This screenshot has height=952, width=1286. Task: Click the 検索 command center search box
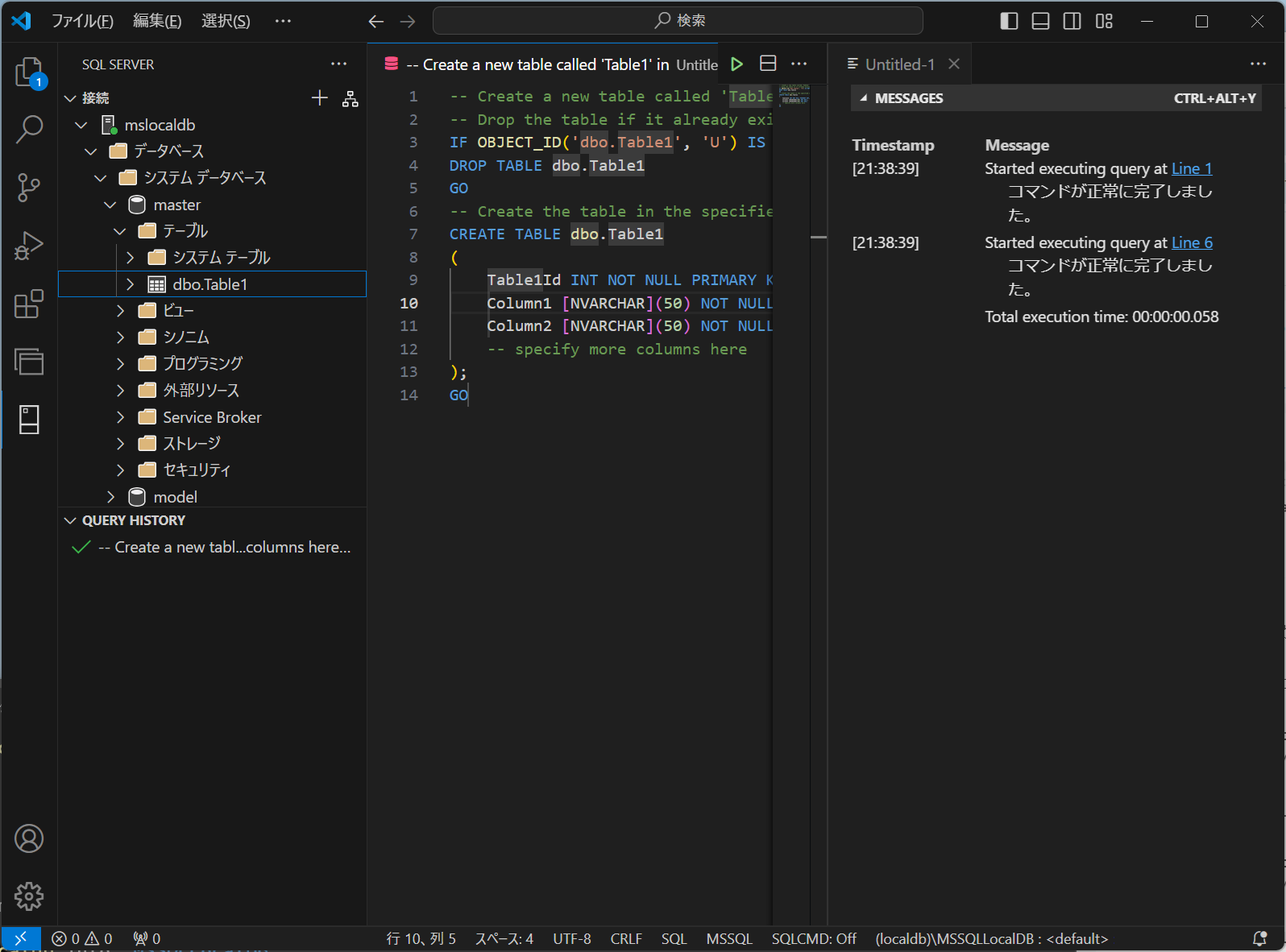pos(678,21)
